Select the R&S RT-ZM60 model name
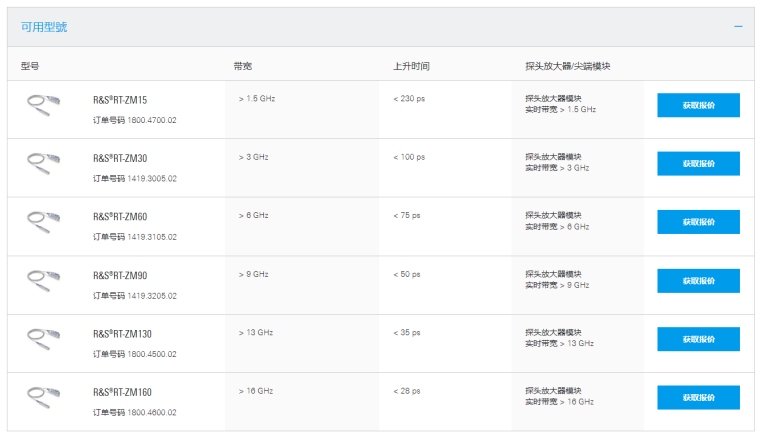The width and height of the screenshot is (760, 437). (x=120, y=217)
